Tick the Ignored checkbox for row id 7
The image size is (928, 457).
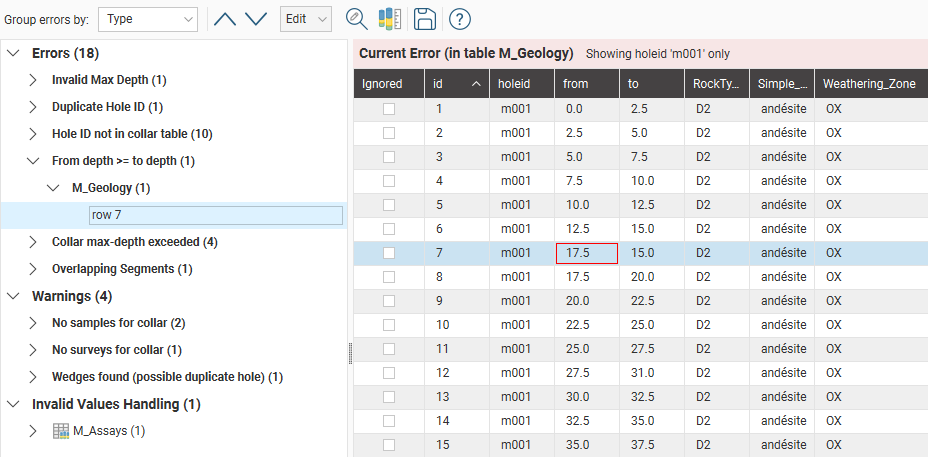point(389,253)
